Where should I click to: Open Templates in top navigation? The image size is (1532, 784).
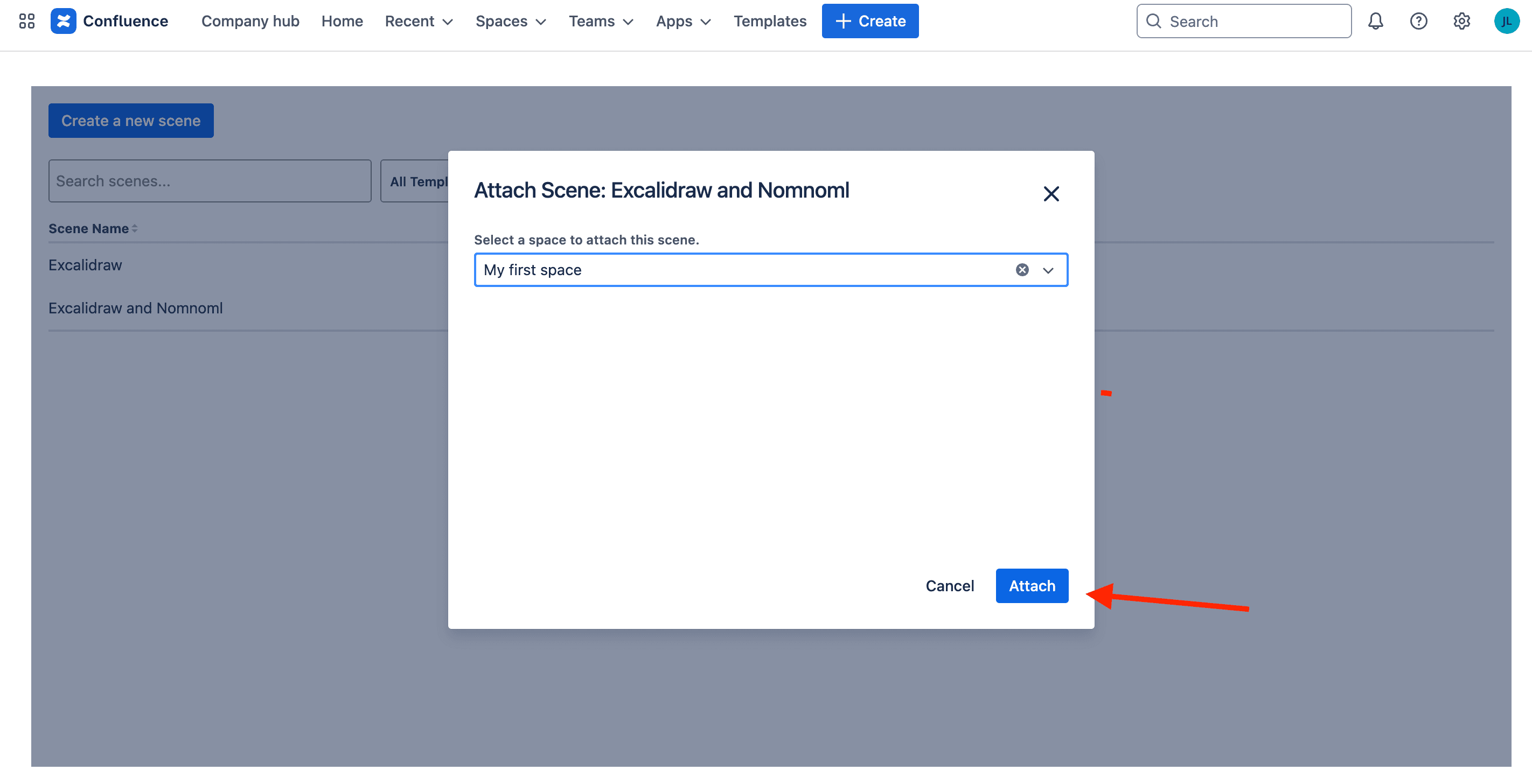click(770, 22)
